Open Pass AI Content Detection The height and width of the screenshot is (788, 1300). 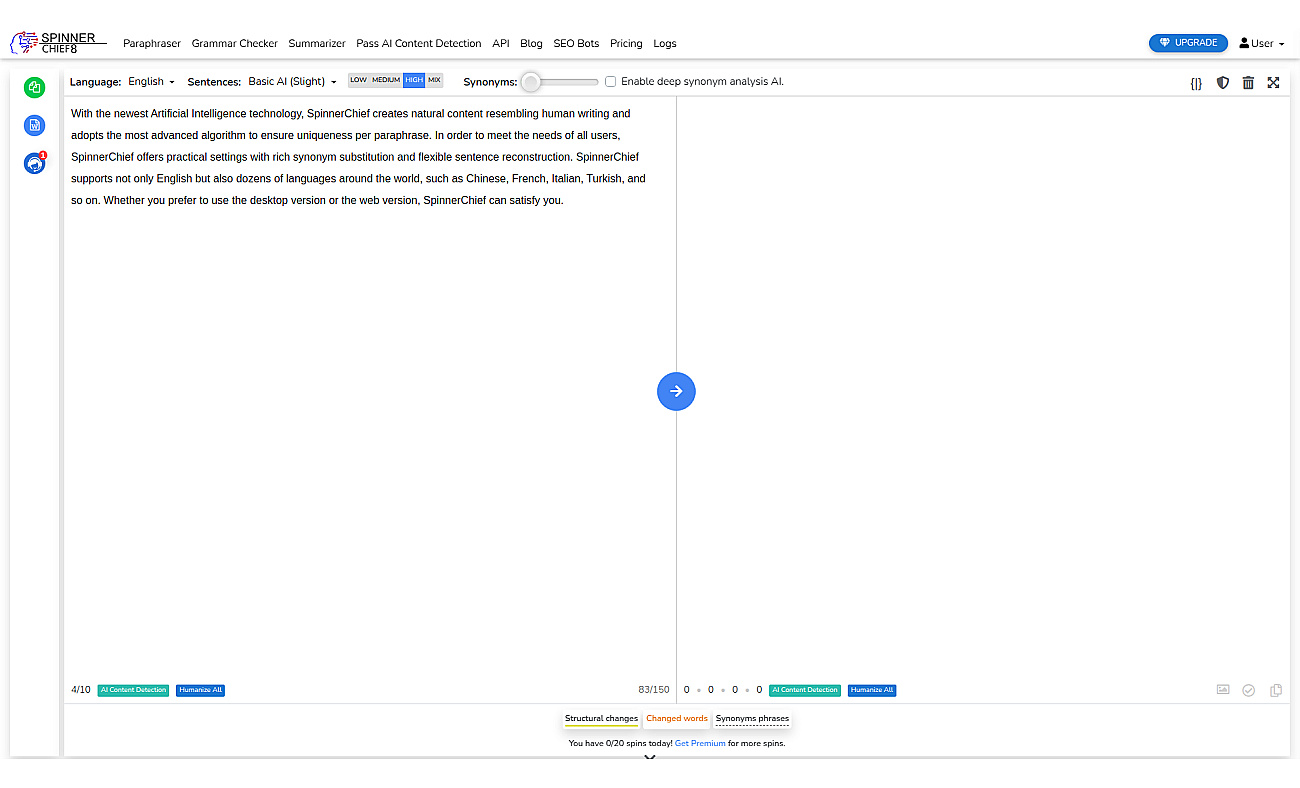pyautogui.click(x=419, y=43)
